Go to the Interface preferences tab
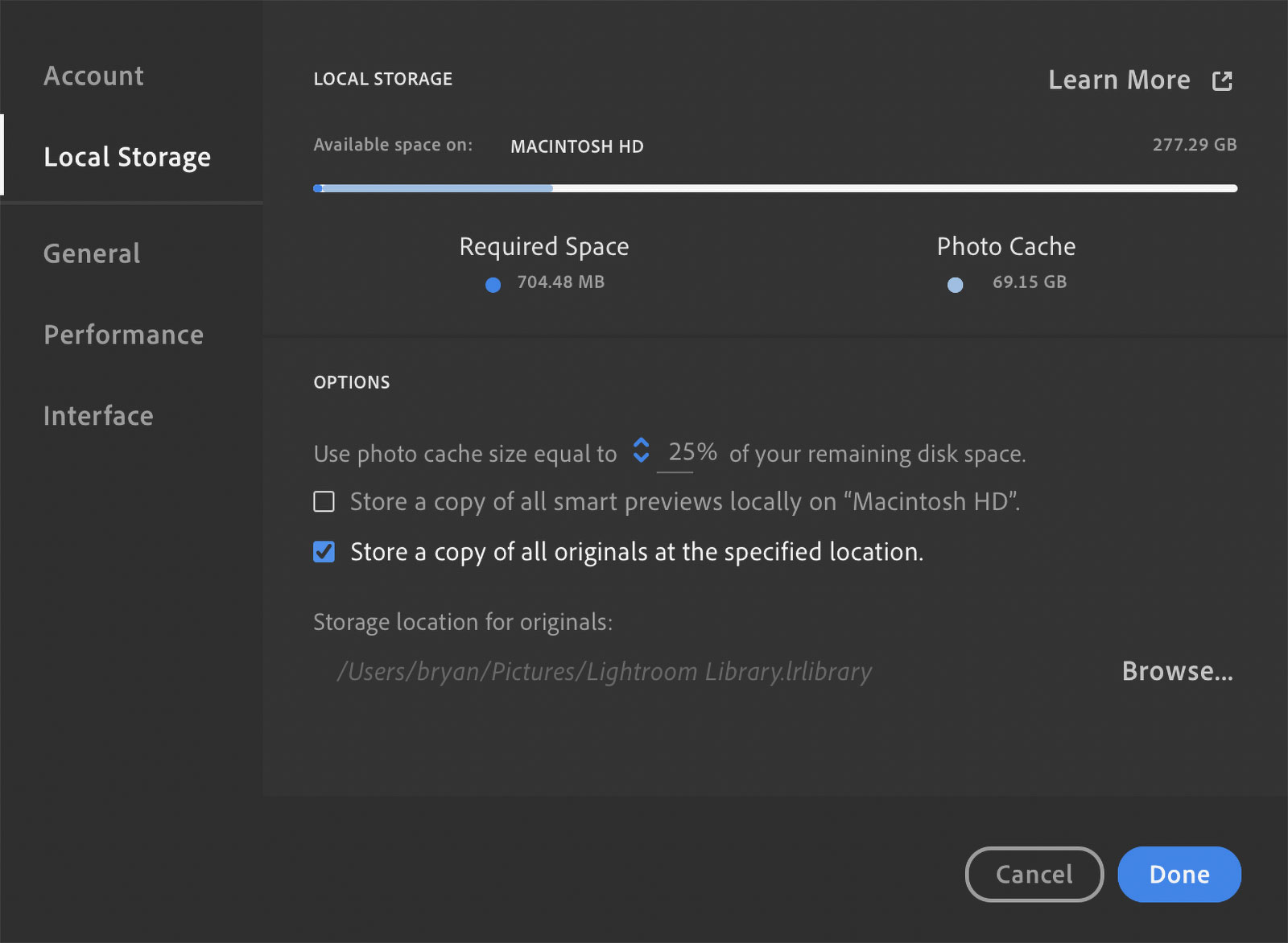 98,416
